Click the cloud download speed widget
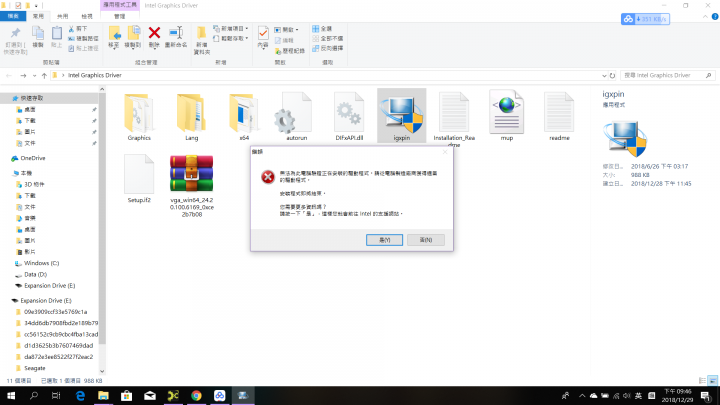 pyautogui.click(x=645, y=19)
